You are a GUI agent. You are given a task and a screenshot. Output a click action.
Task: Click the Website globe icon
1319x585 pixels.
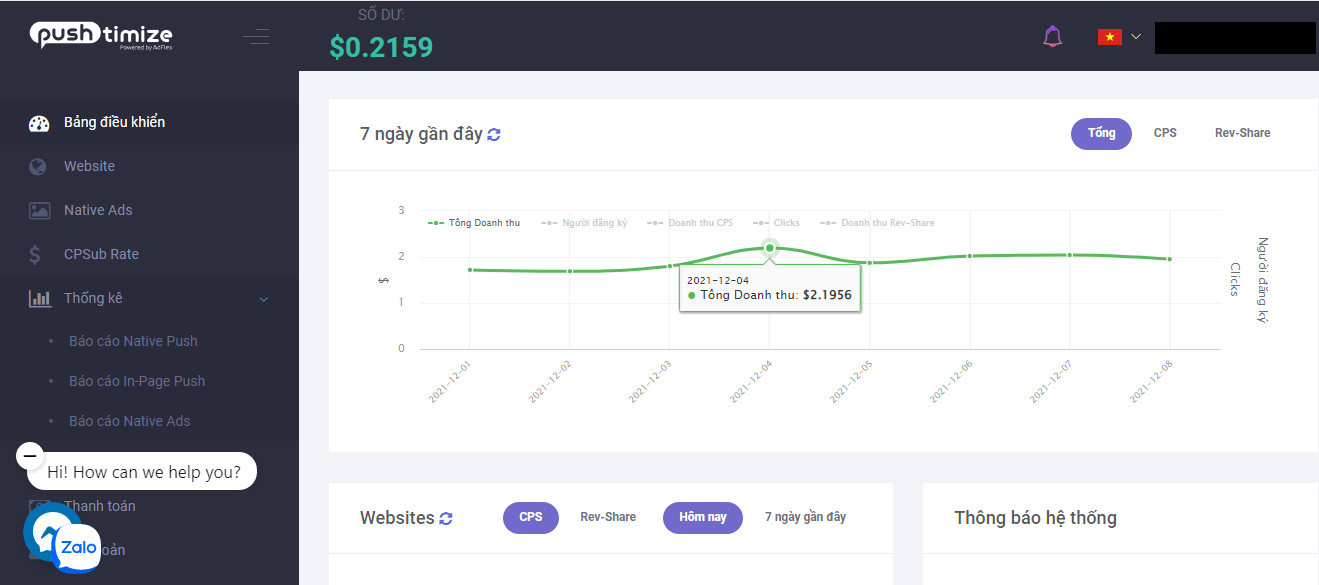pos(38,167)
